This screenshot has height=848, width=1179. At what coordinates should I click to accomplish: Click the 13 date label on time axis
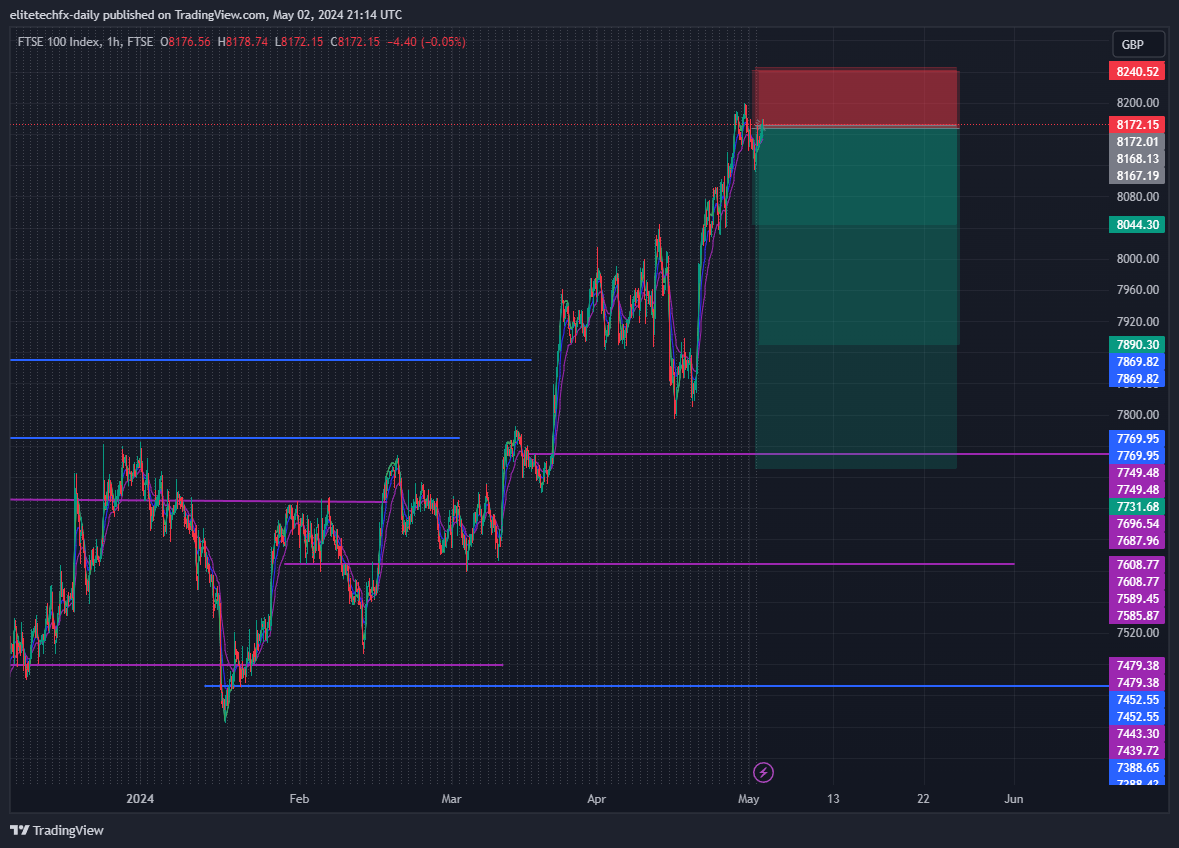pos(833,799)
